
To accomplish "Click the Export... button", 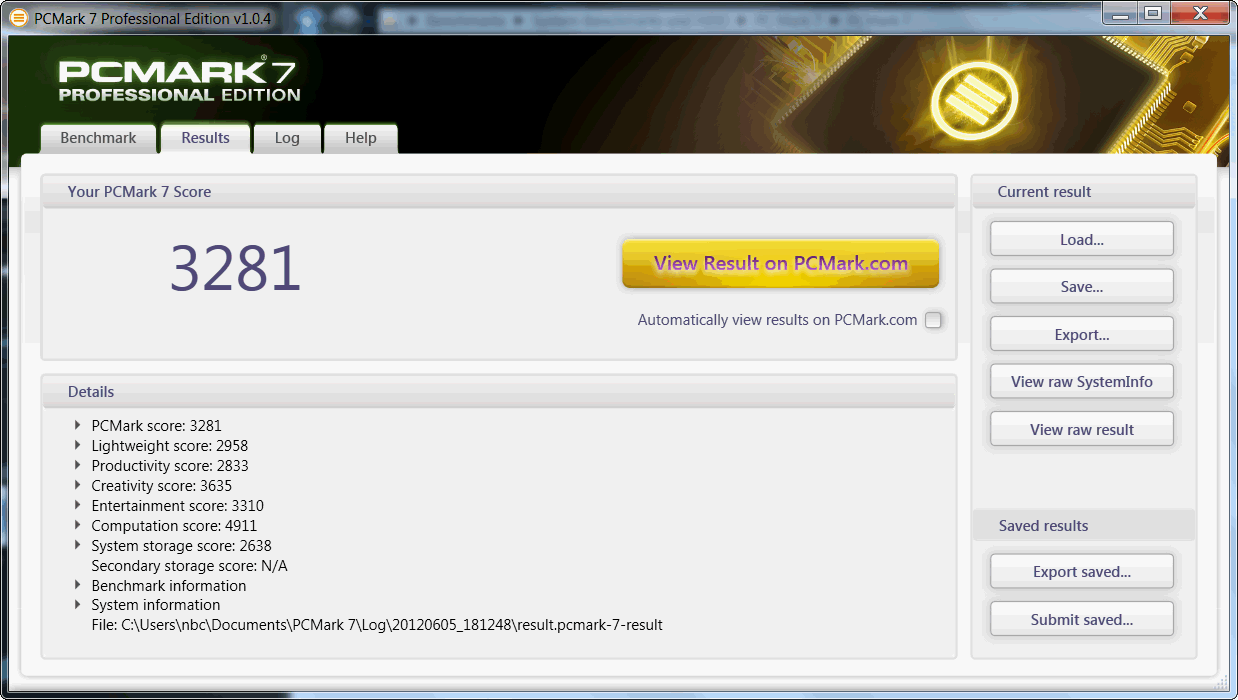I will click(x=1082, y=335).
